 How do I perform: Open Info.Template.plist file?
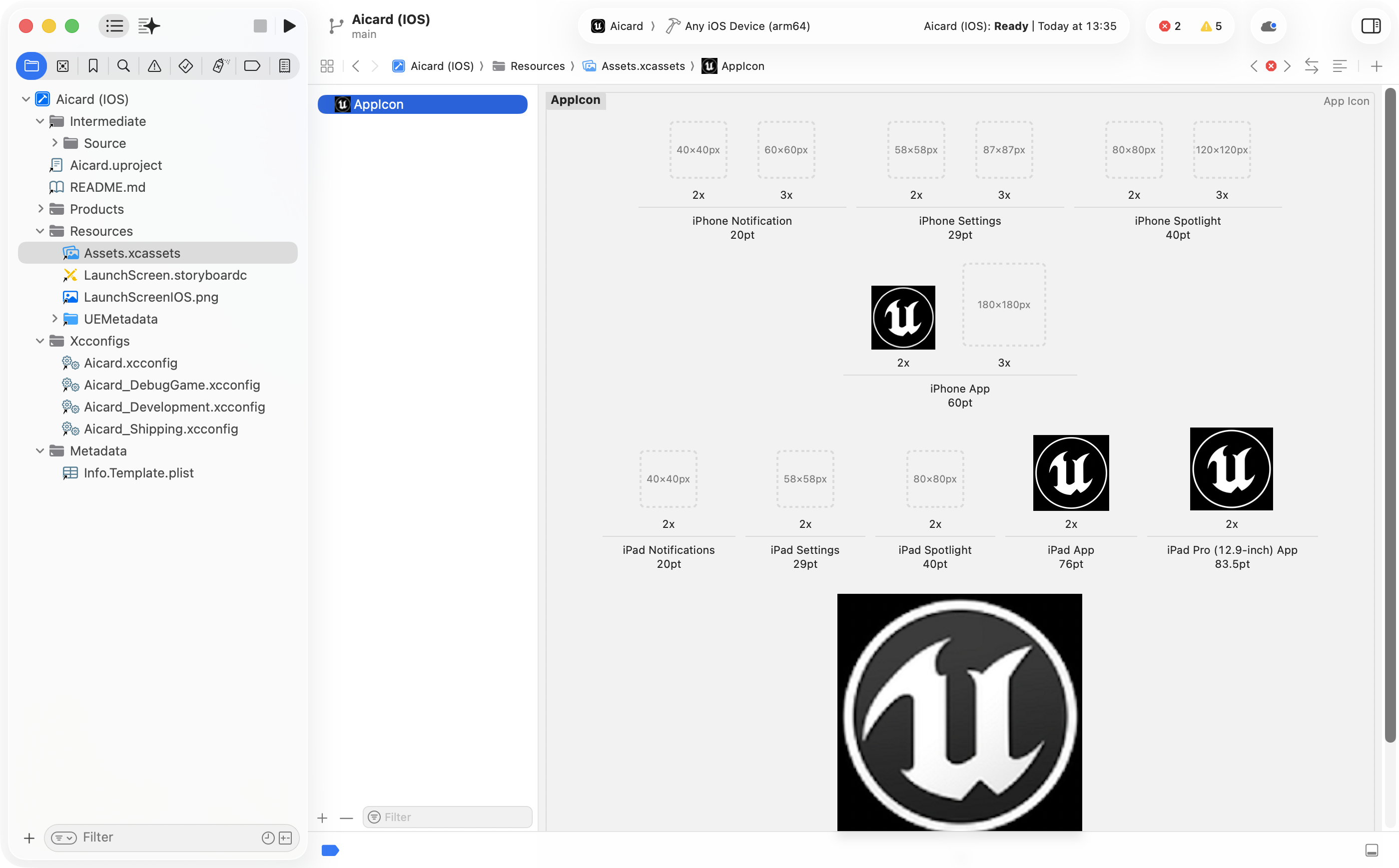pos(138,473)
